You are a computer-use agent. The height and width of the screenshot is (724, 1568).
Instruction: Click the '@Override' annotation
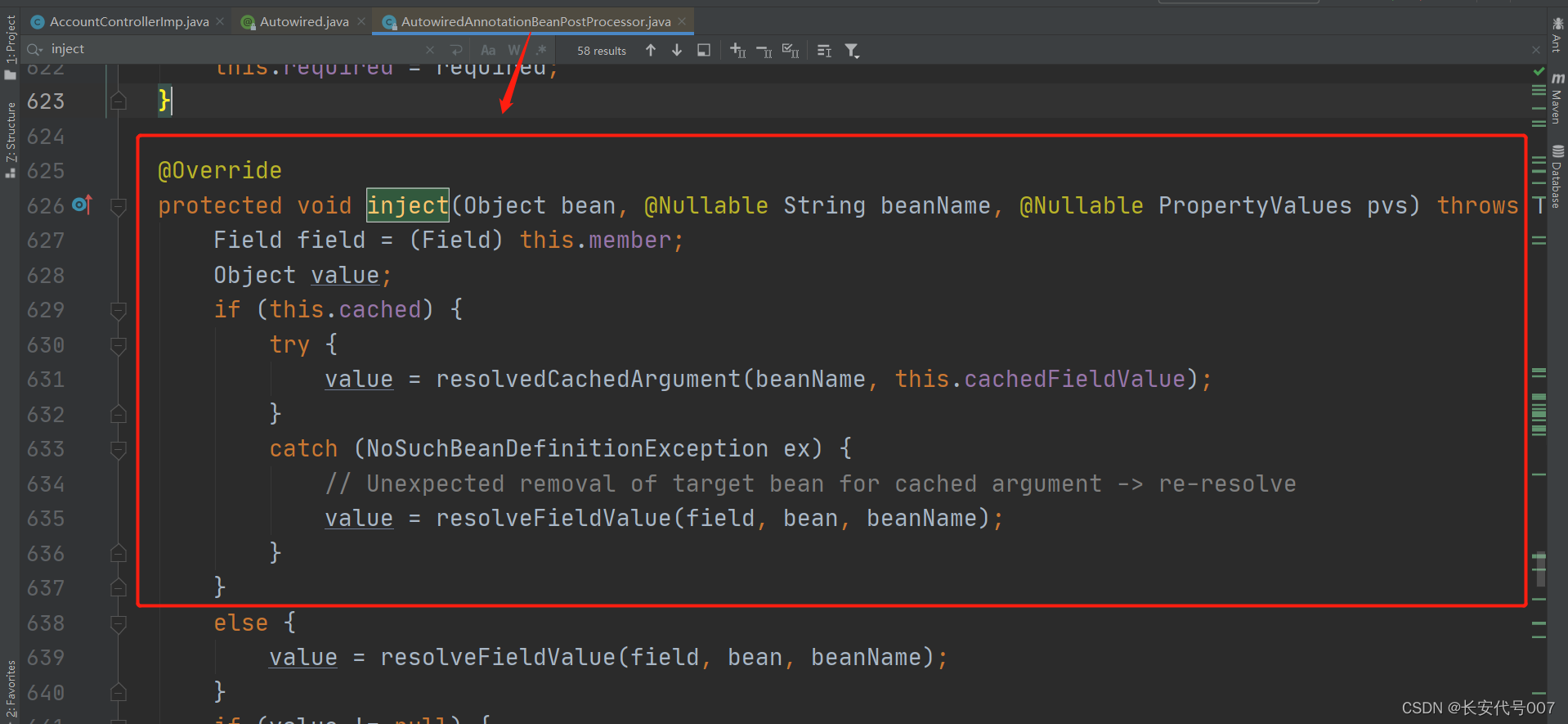point(220,171)
